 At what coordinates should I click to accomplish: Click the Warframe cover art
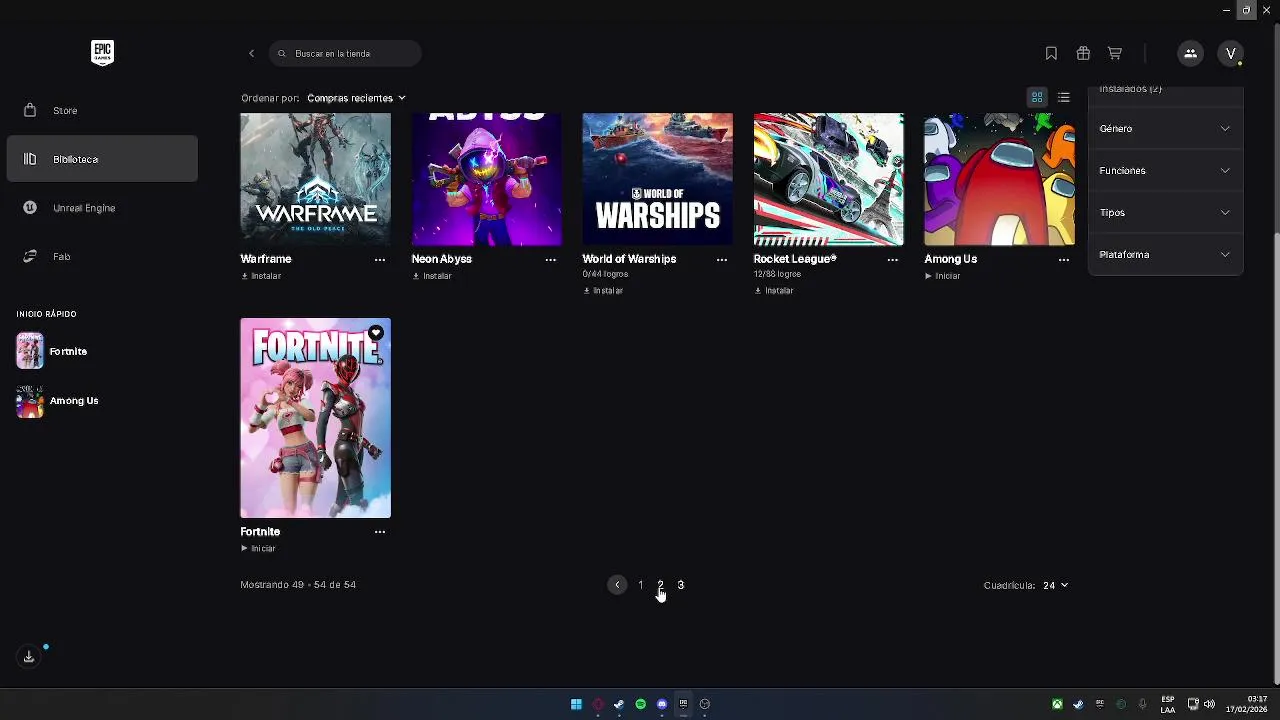click(x=315, y=179)
